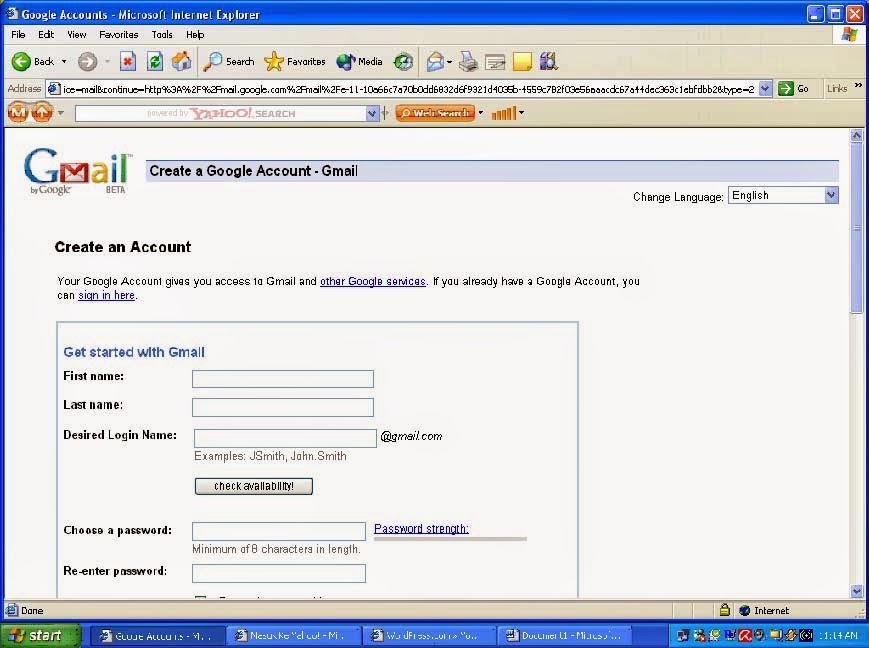The image size is (869, 648).
Task: Click the Windows start button
Action: pos(40,635)
